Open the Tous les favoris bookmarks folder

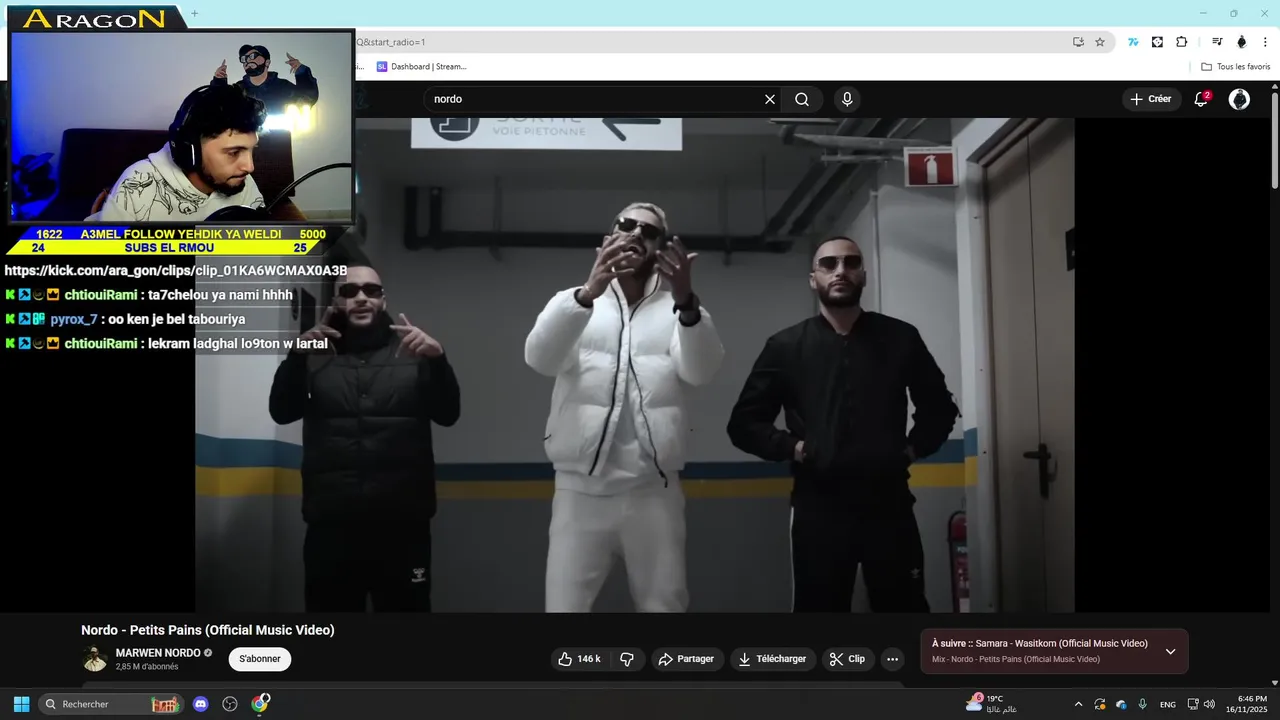[1235, 67]
